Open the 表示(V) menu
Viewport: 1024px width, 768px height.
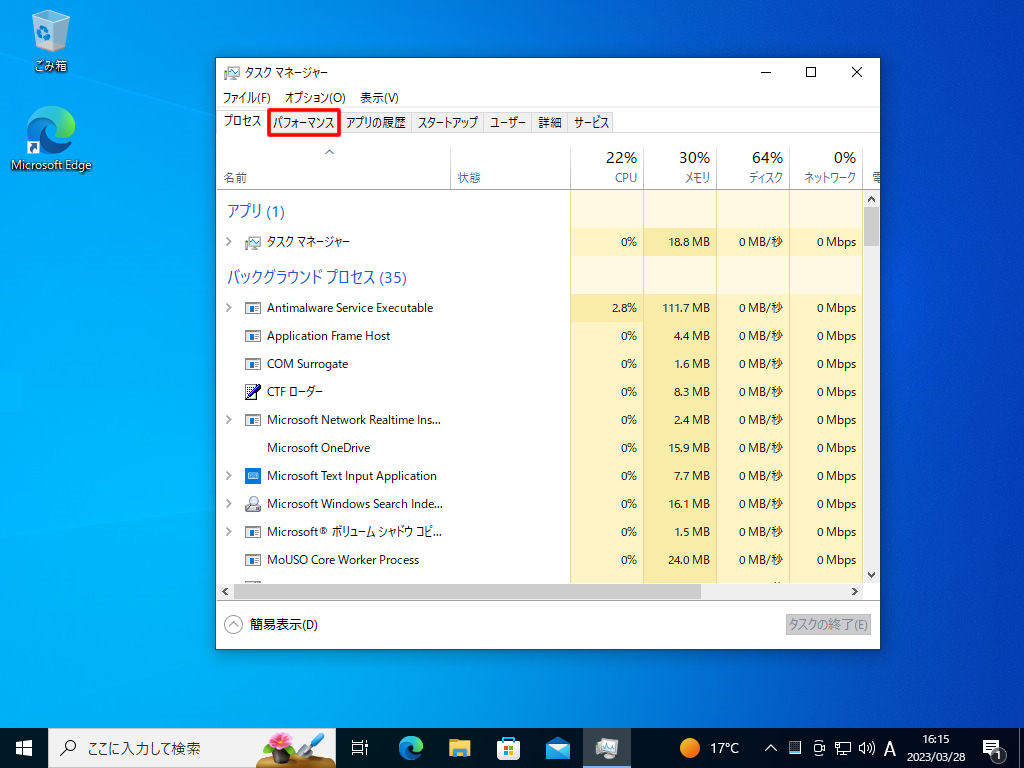[379, 97]
